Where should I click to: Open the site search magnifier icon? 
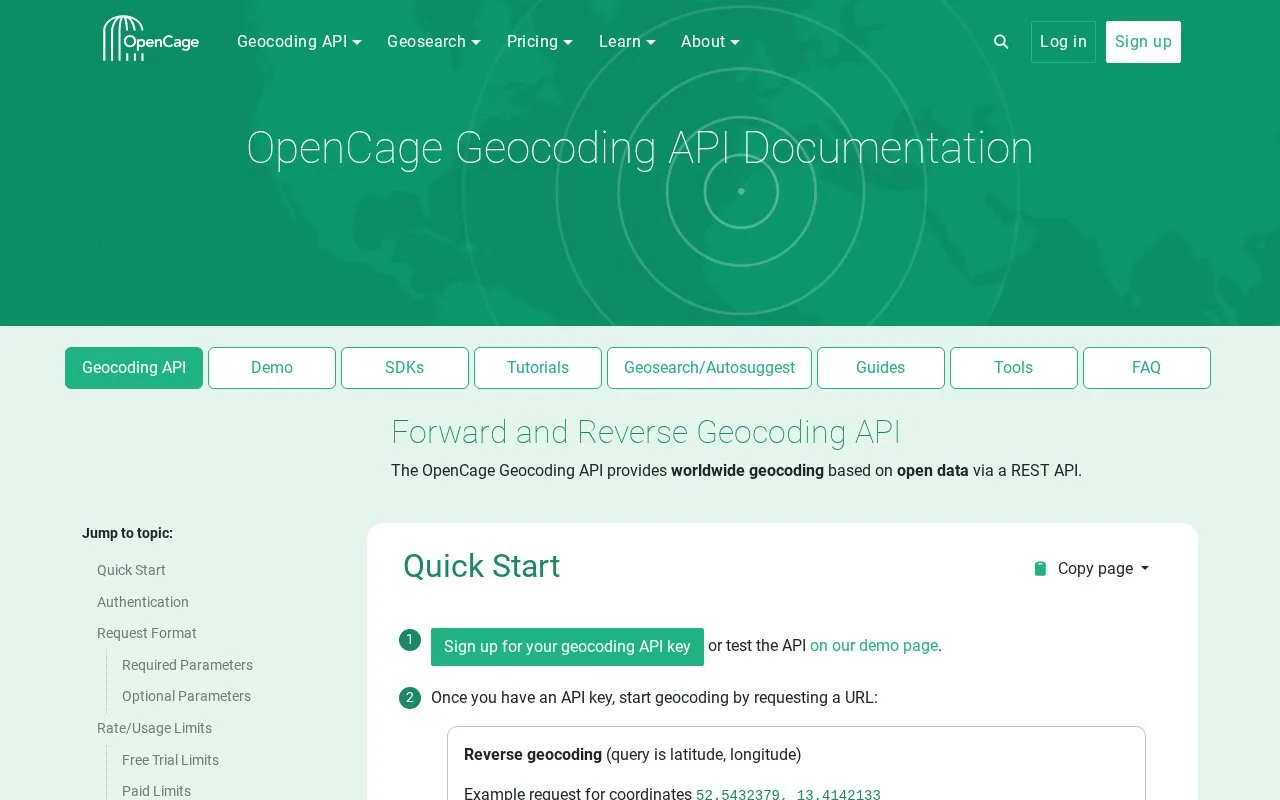tap(1001, 42)
